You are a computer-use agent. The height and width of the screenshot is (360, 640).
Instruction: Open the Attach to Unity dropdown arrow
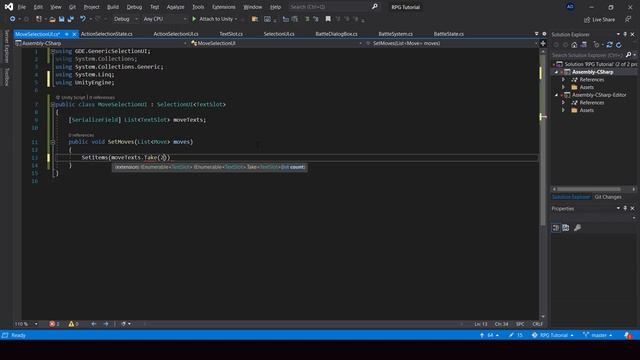[x=236, y=19]
